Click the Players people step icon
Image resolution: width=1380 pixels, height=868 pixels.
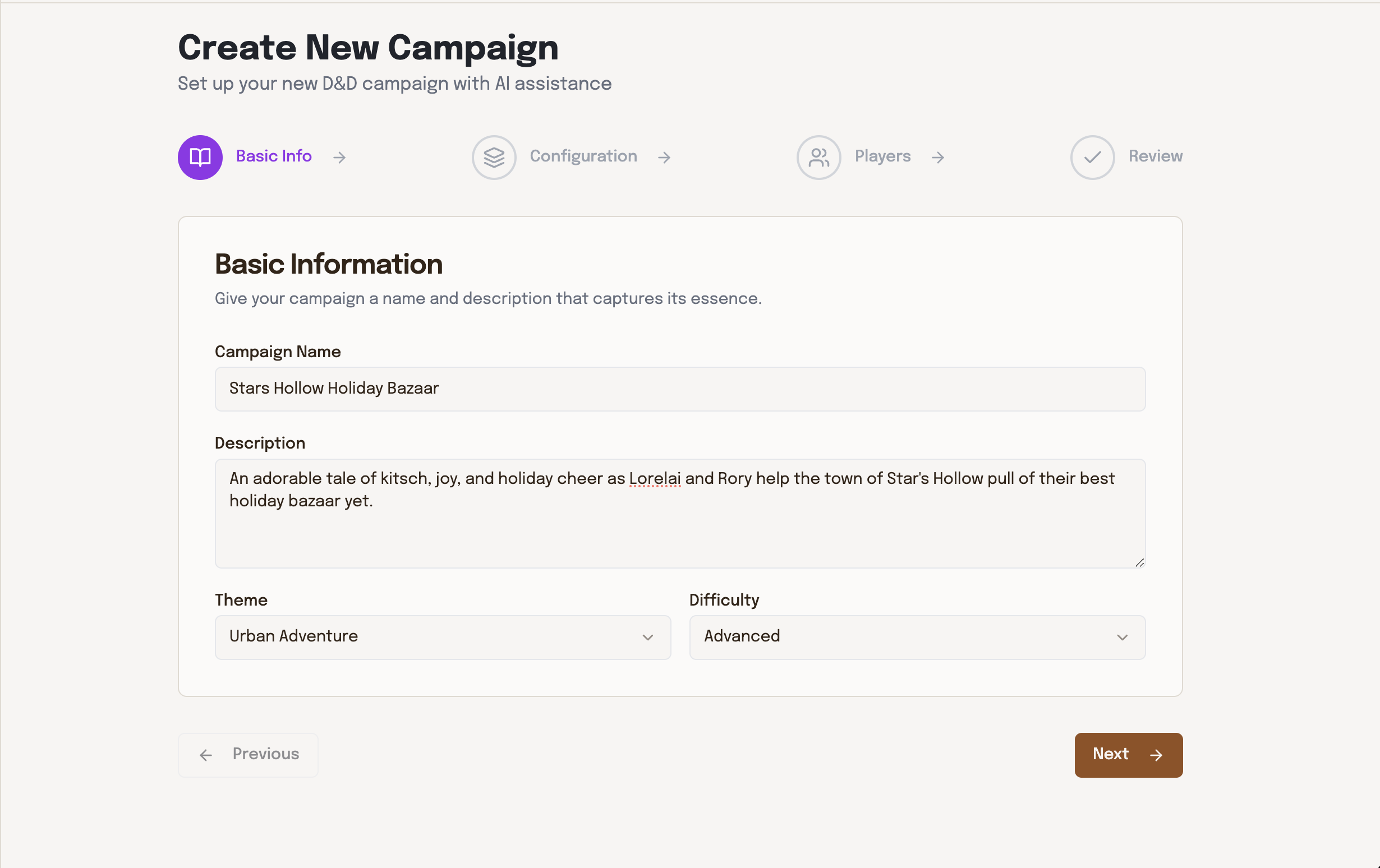click(818, 157)
